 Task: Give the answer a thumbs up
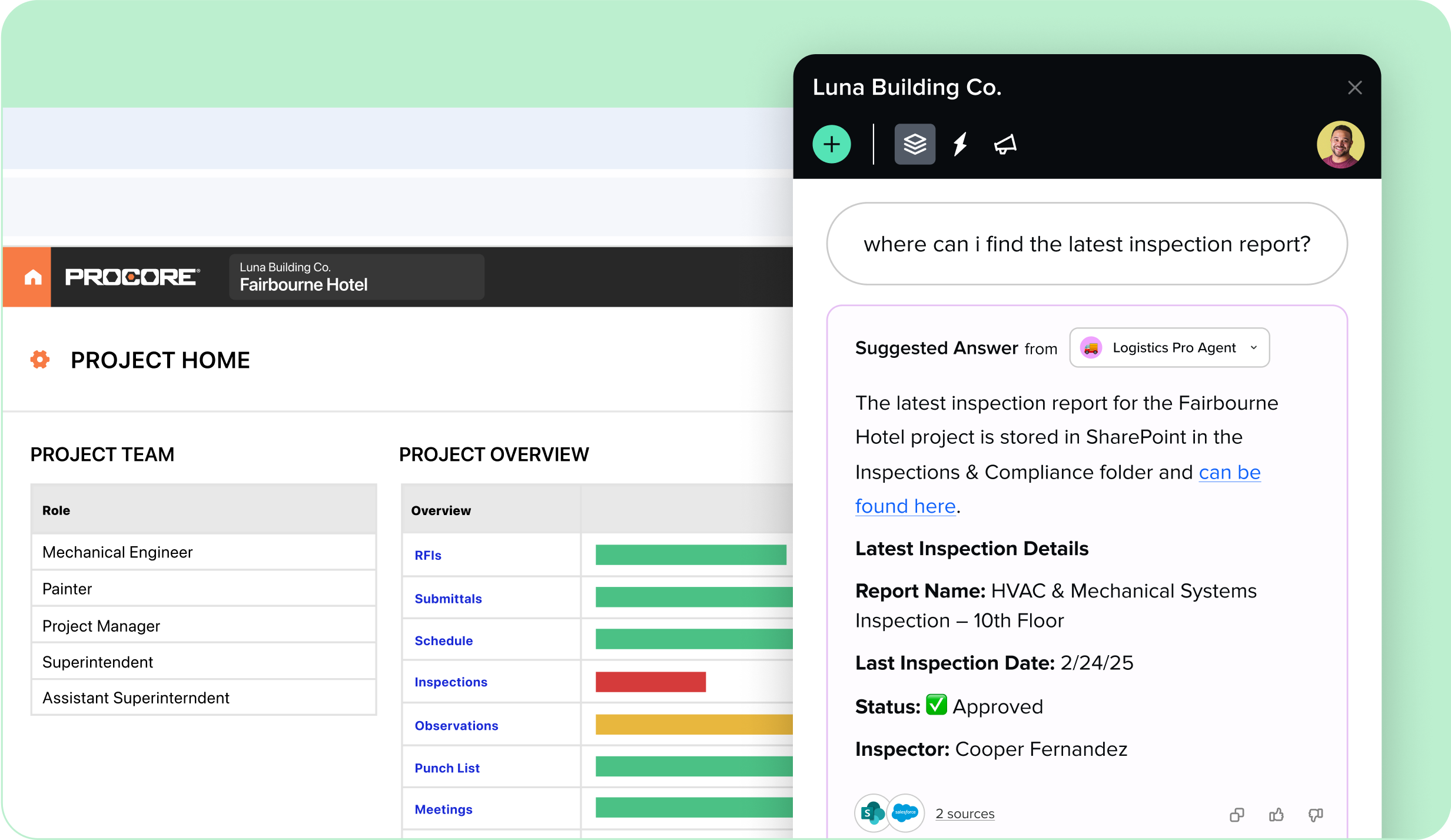(1276, 815)
